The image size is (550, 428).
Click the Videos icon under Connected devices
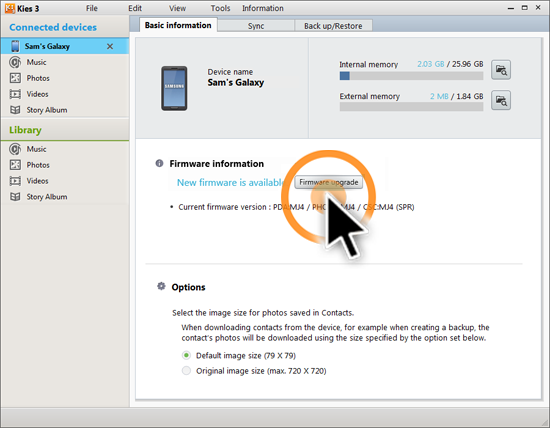click(x=15, y=94)
